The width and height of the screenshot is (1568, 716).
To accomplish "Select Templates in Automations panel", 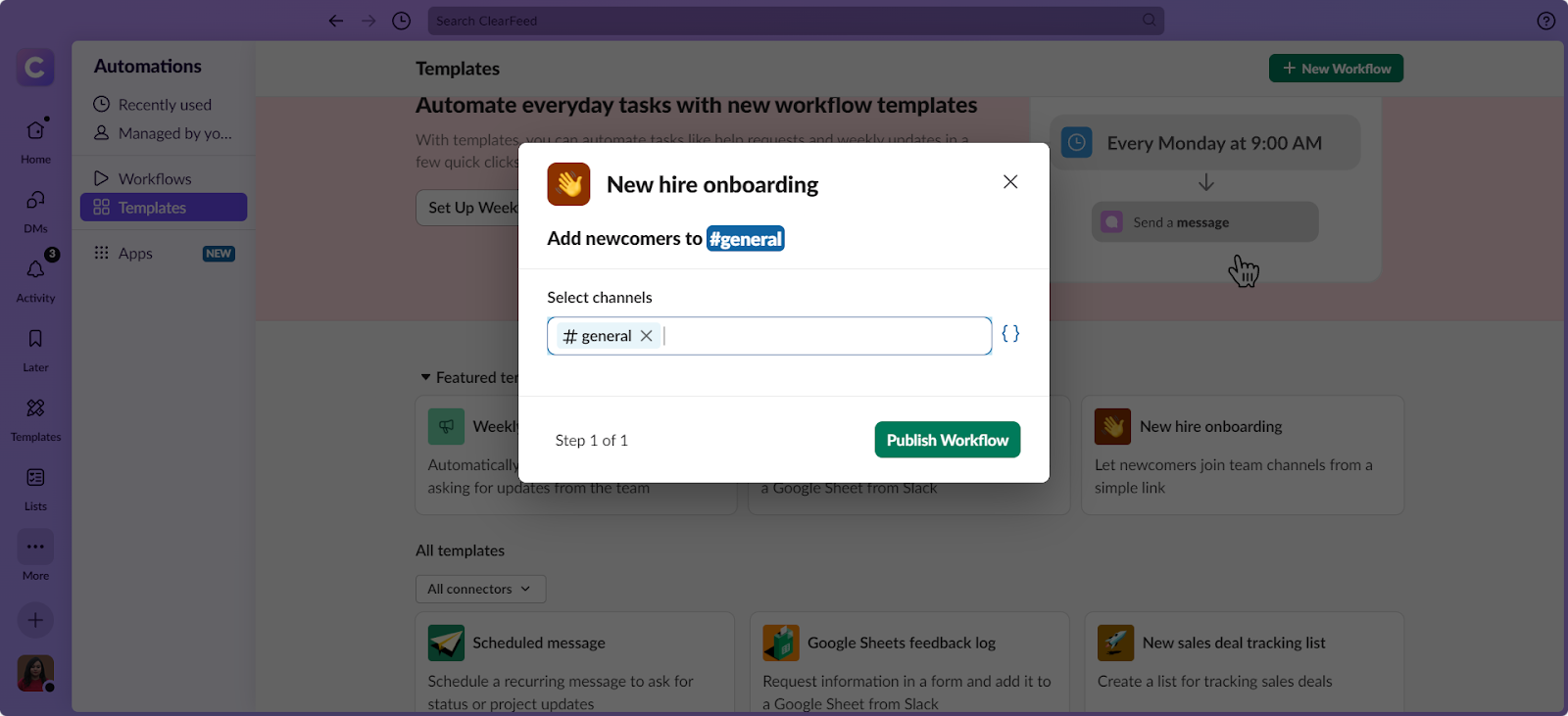I will (164, 207).
